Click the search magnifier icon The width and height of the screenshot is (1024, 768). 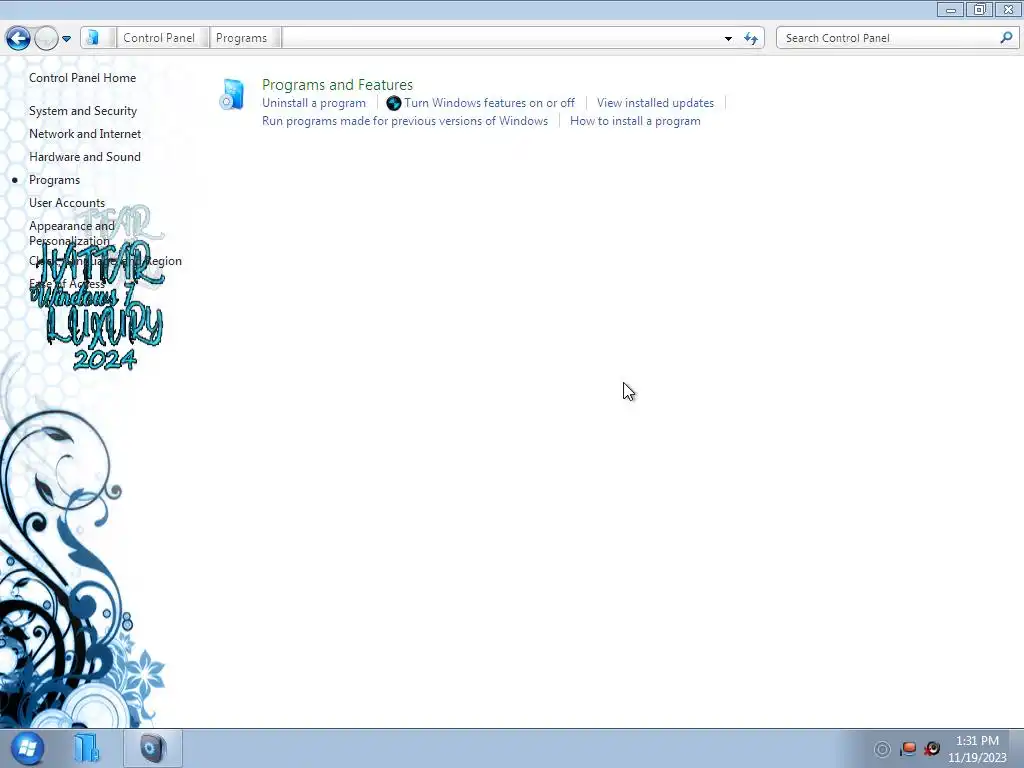(x=1006, y=38)
